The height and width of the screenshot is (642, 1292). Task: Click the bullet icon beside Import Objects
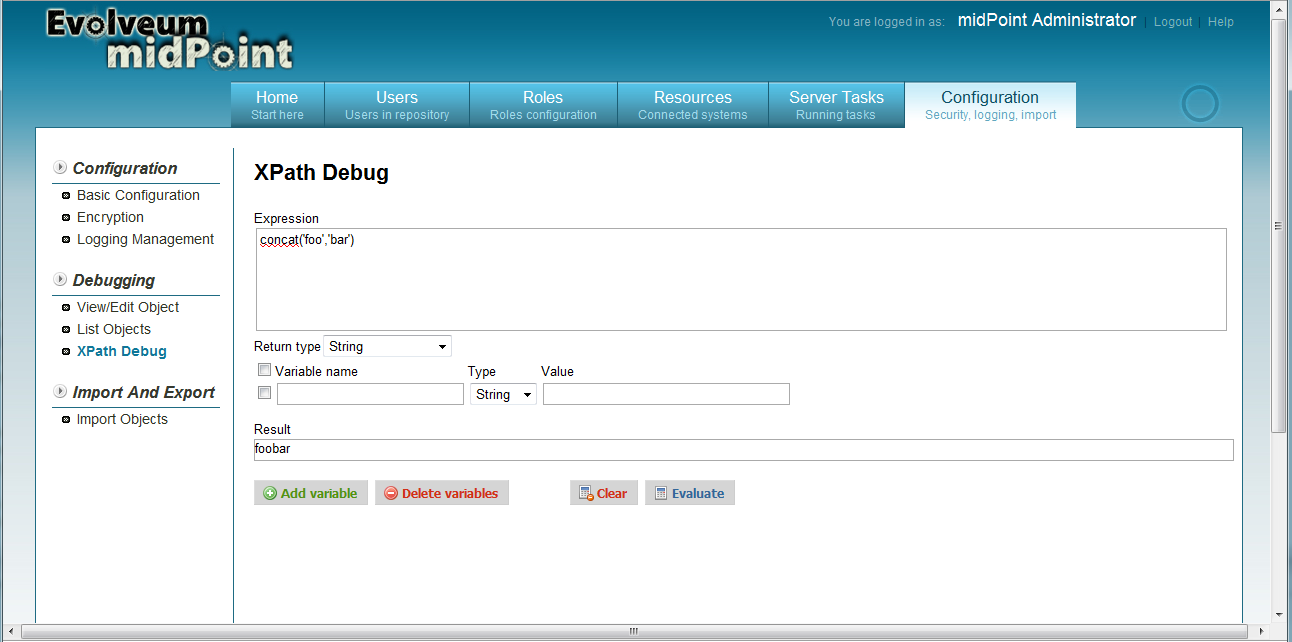tap(65, 419)
